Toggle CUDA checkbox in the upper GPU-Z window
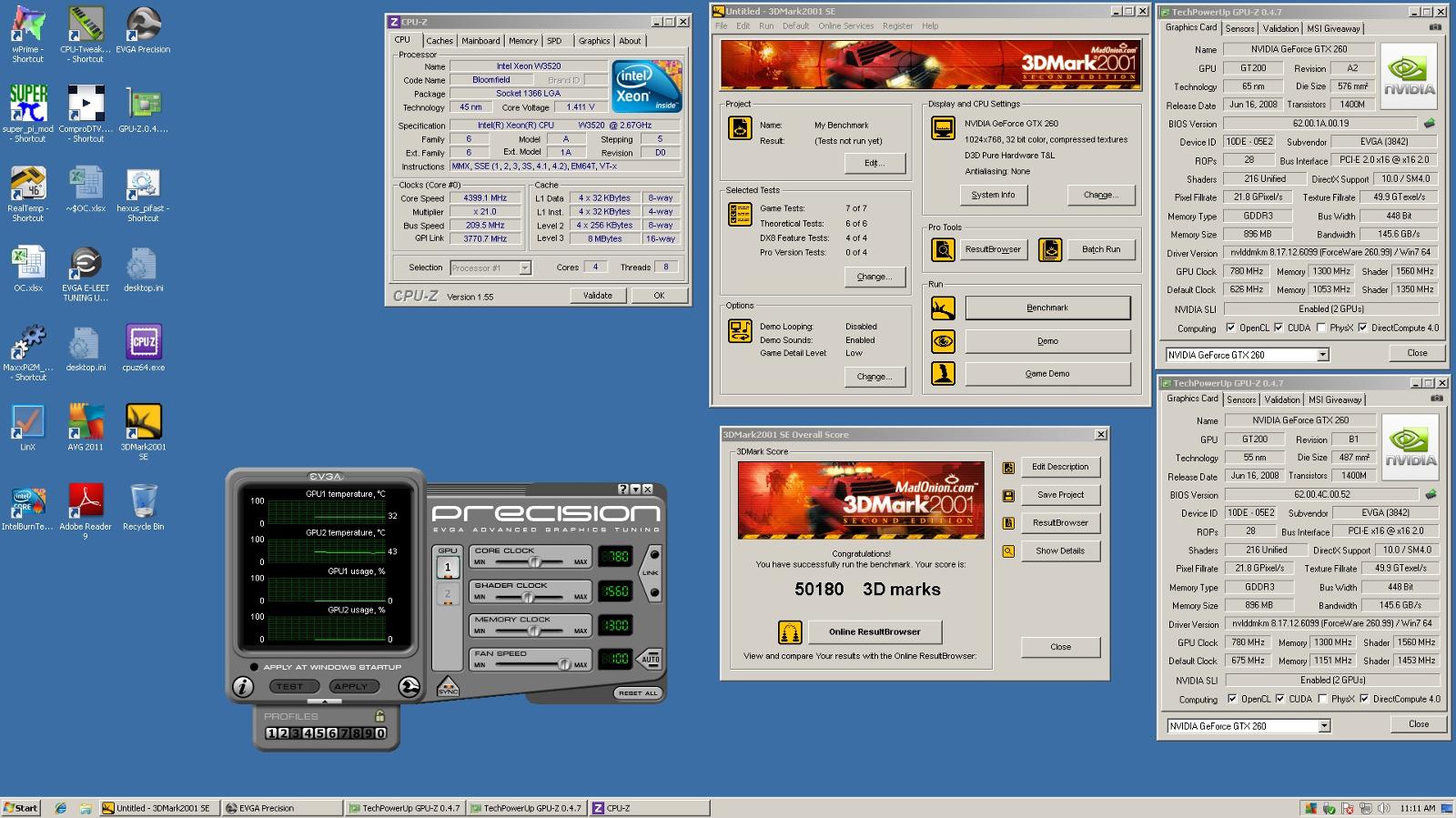Image resolution: width=1456 pixels, height=818 pixels. [x=1279, y=328]
